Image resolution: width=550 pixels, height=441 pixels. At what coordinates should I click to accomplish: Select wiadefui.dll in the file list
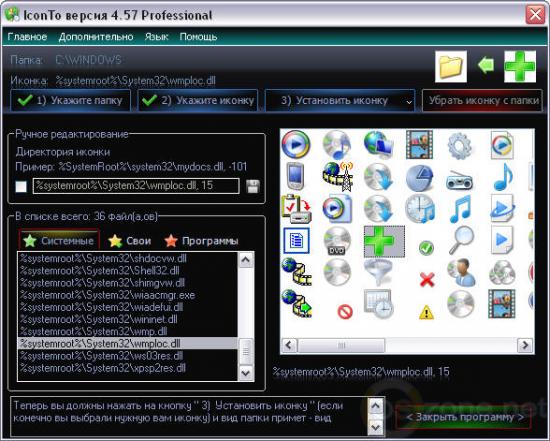pos(128,307)
